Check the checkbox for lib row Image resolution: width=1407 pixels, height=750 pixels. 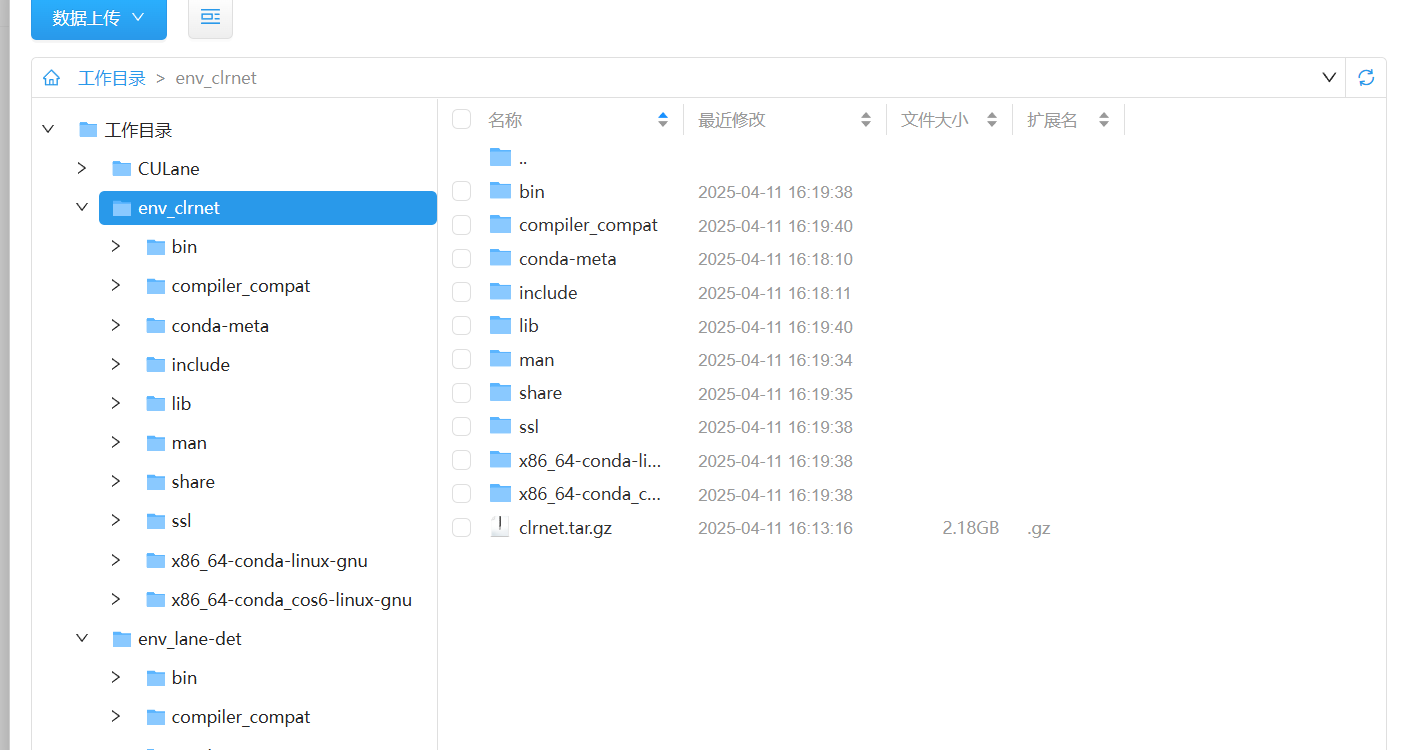click(x=461, y=325)
